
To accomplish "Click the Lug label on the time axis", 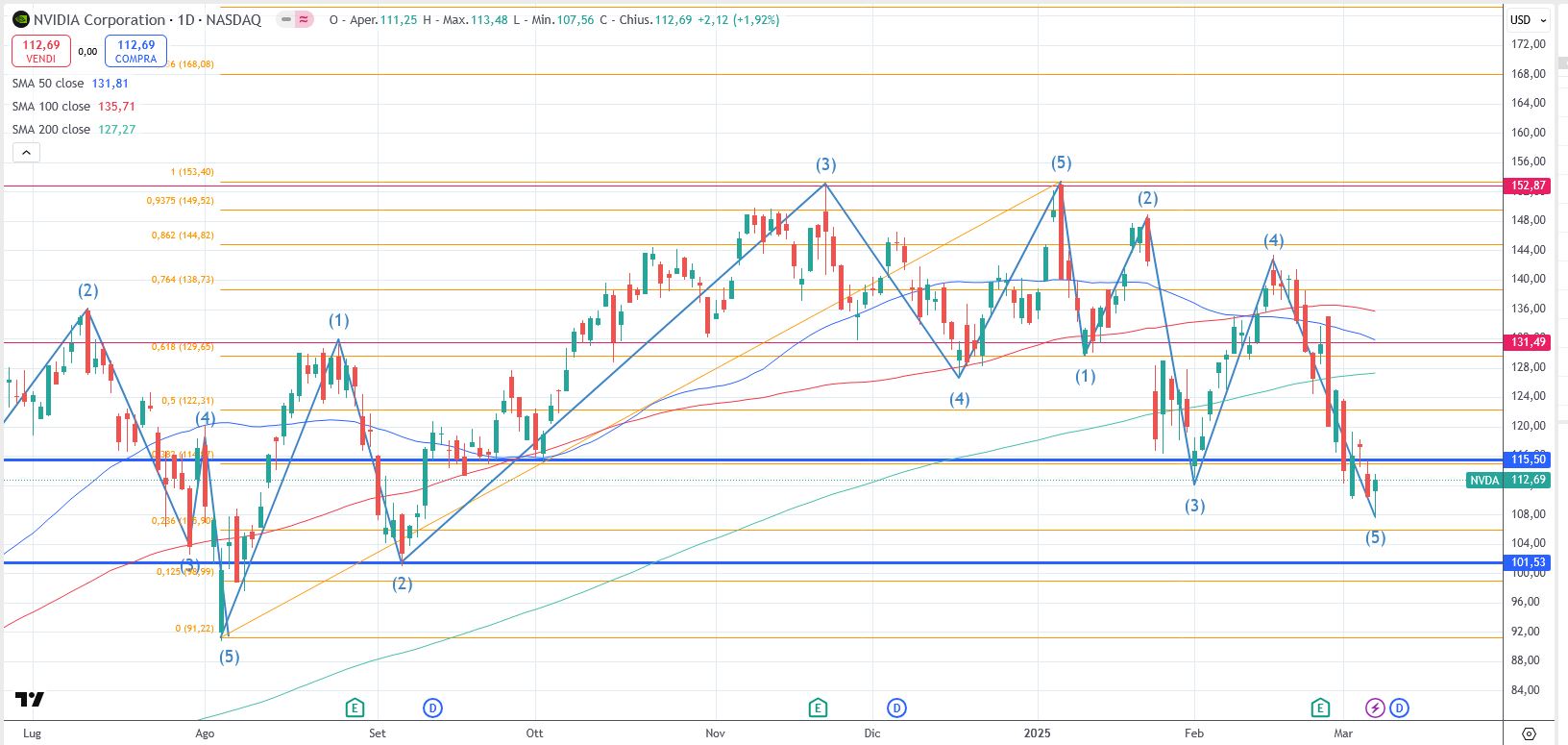I will click(x=32, y=733).
